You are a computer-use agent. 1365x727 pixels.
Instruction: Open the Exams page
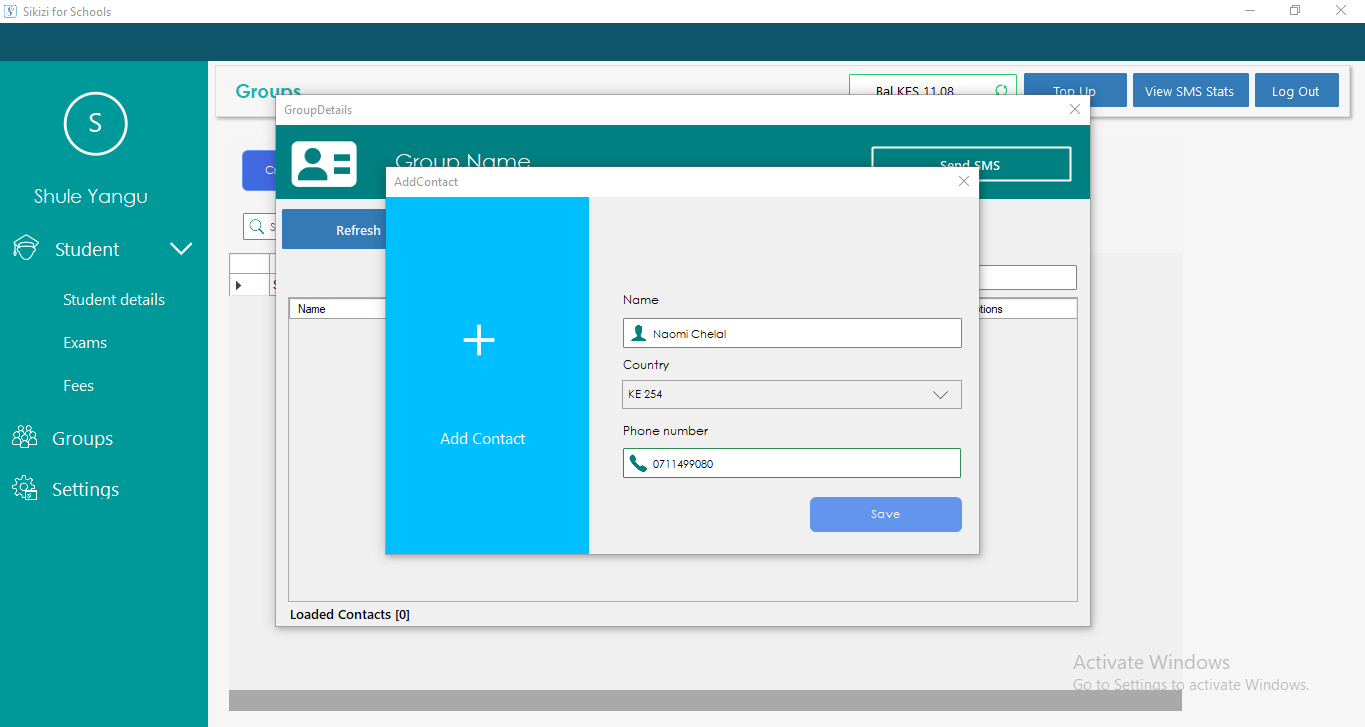point(85,343)
